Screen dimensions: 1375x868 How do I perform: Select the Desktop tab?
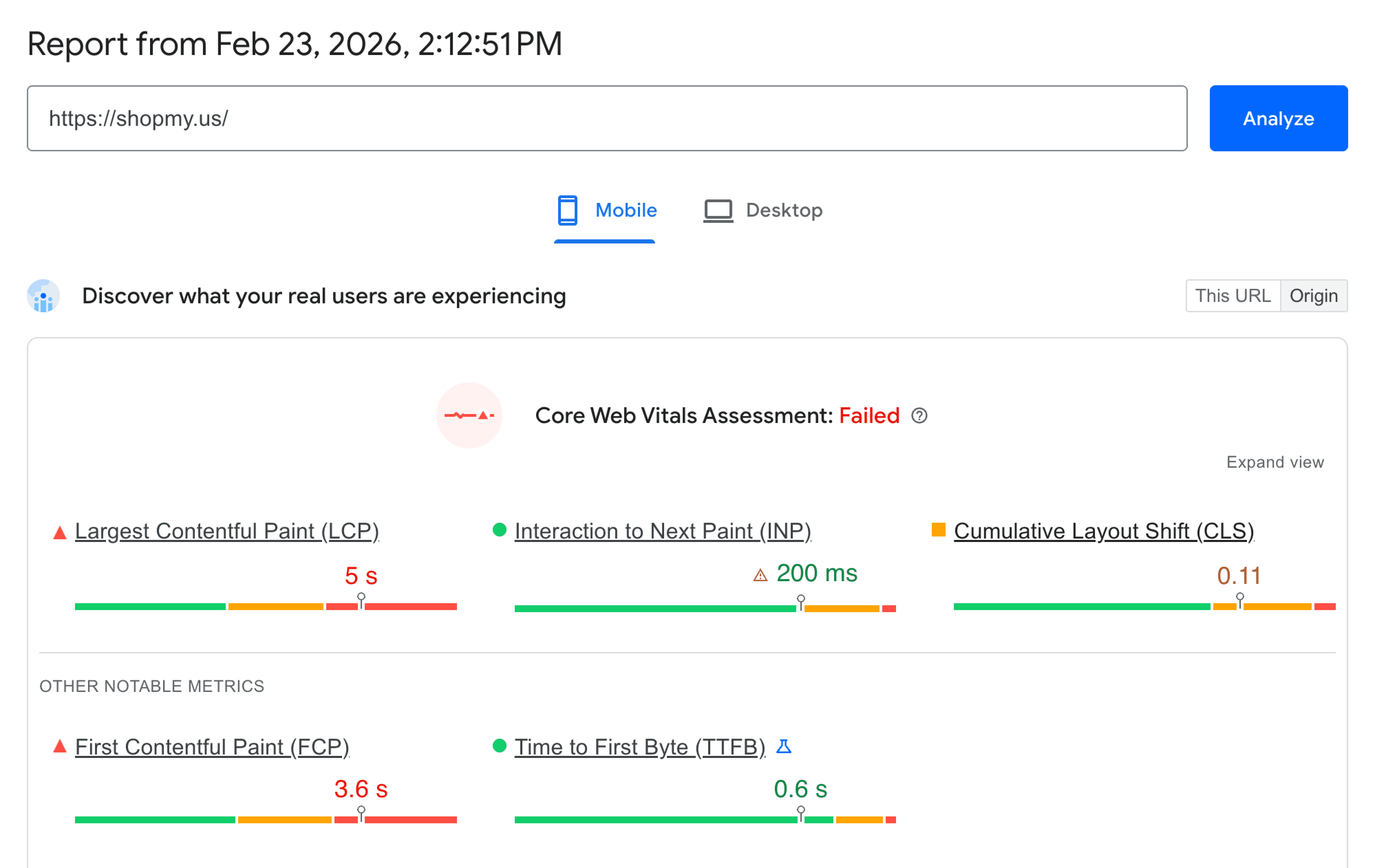763,210
